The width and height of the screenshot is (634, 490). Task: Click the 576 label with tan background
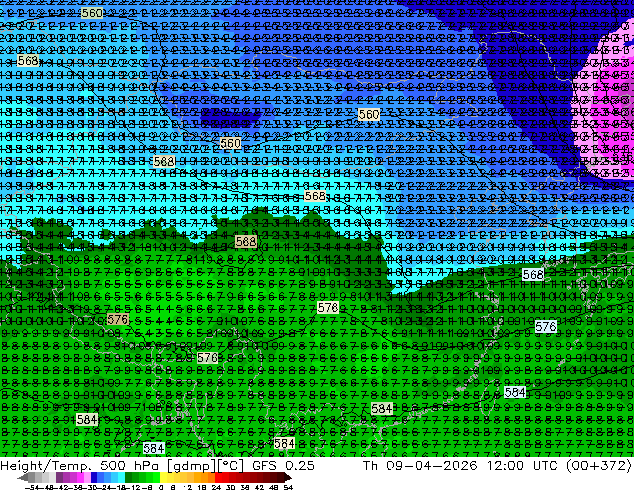click(118, 319)
